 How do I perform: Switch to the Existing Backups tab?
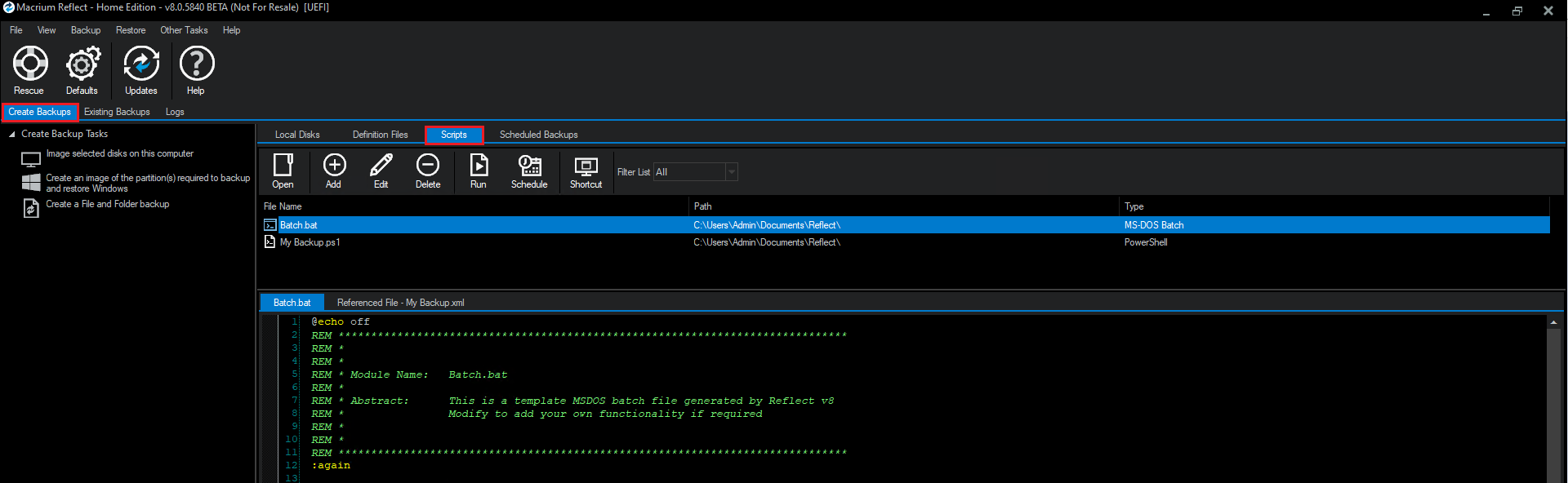[117, 112]
